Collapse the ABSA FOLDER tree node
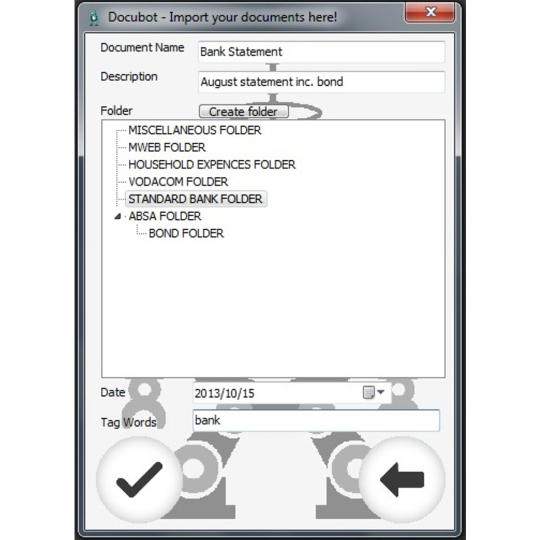540x540 pixels. (x=118, y=217)
